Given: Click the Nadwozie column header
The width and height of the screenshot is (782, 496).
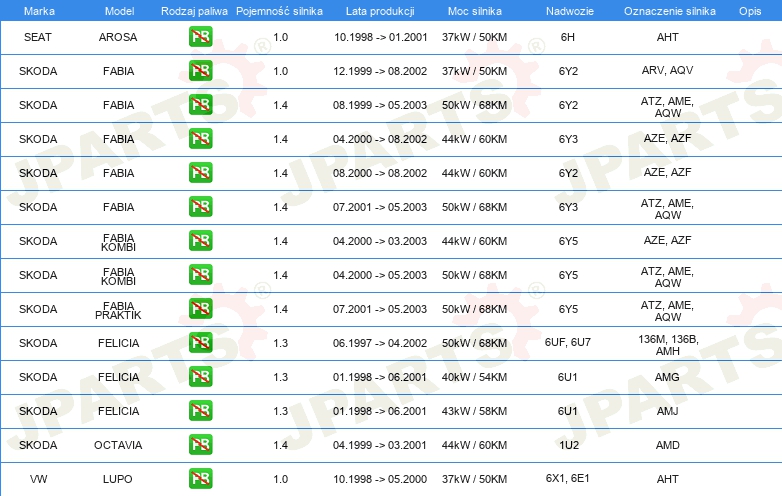Looking at the screenshot, I should (x=567, y=10).
